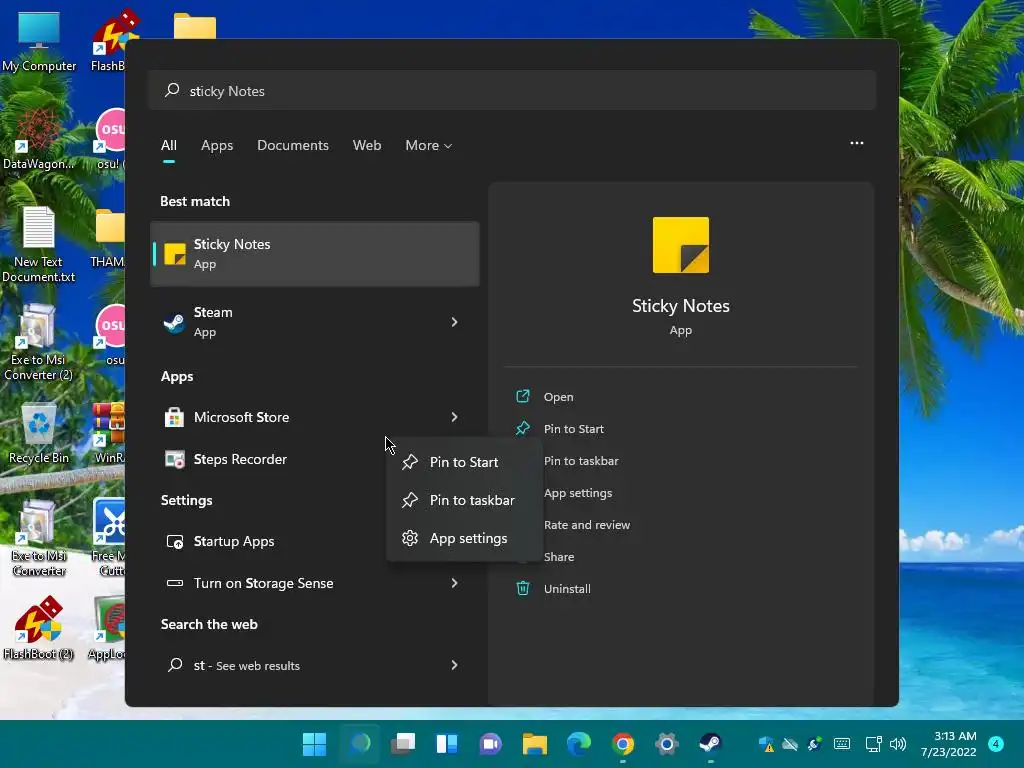Select the FlashBoot (2) desktop shortcut
Image resolution: width=1024 pixels, height=768 pixels.
(39, 628)
